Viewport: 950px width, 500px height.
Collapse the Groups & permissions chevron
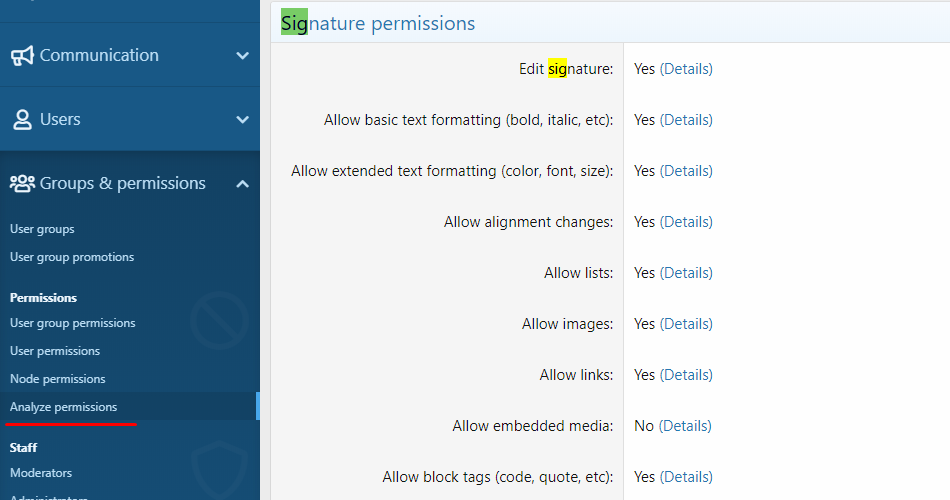(x=242, y=184)
